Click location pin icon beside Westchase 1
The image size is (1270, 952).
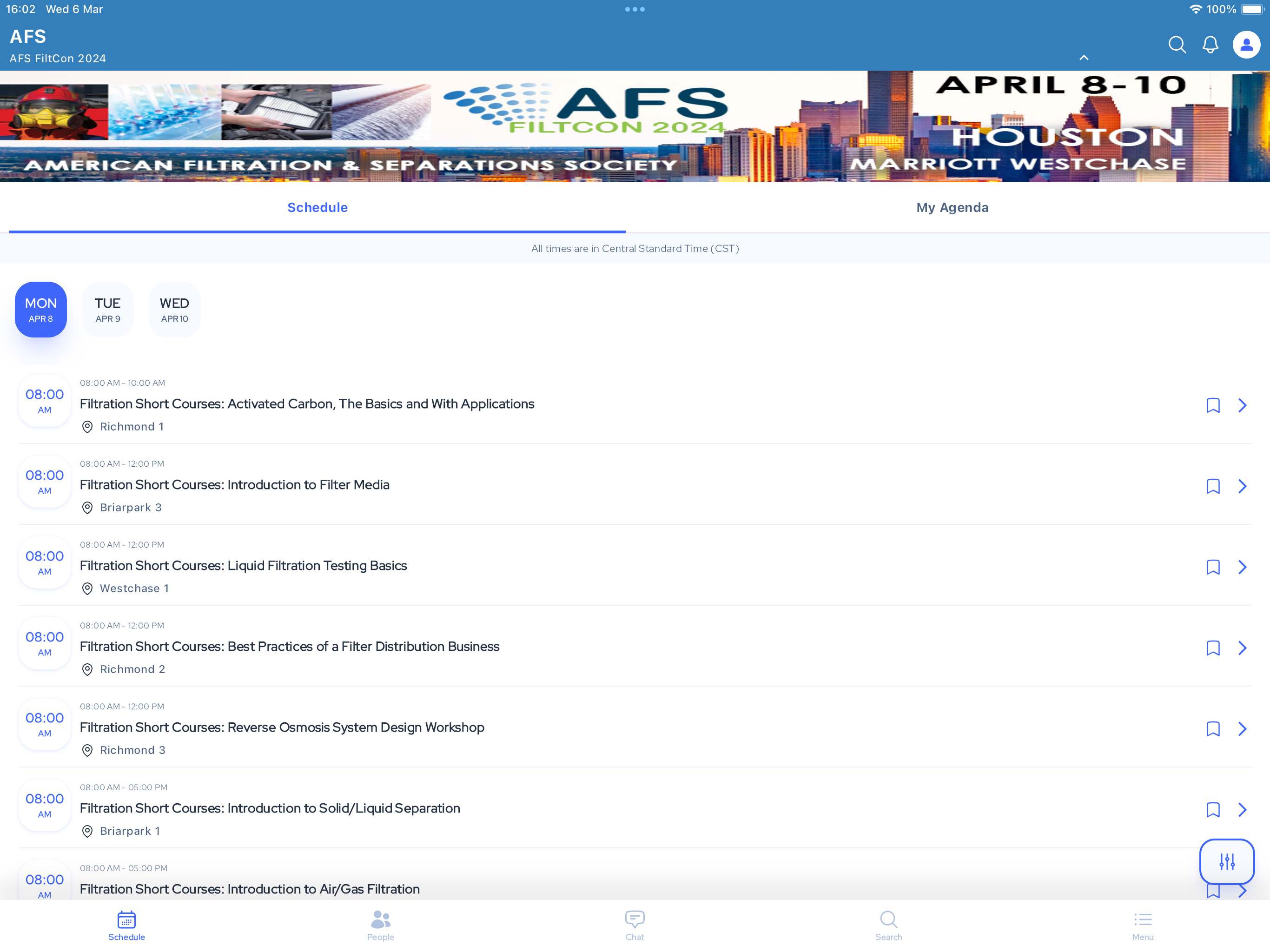click(x=87, y=589)
